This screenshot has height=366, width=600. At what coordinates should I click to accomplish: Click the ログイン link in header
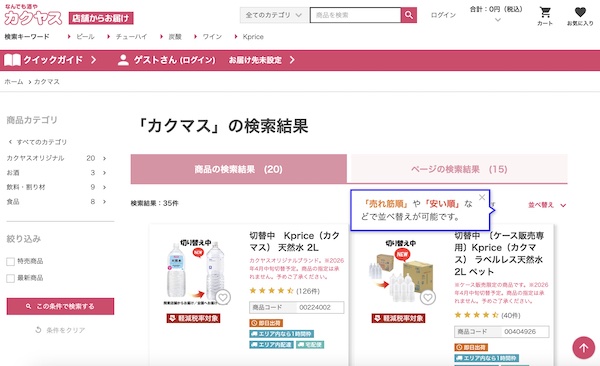coord(443,15)
